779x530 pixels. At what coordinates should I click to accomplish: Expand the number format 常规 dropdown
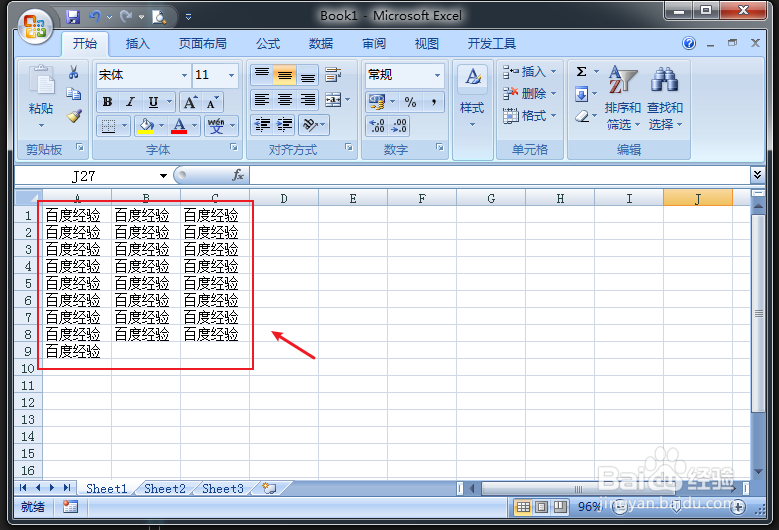pyautogui.click(x=437, y=76)
